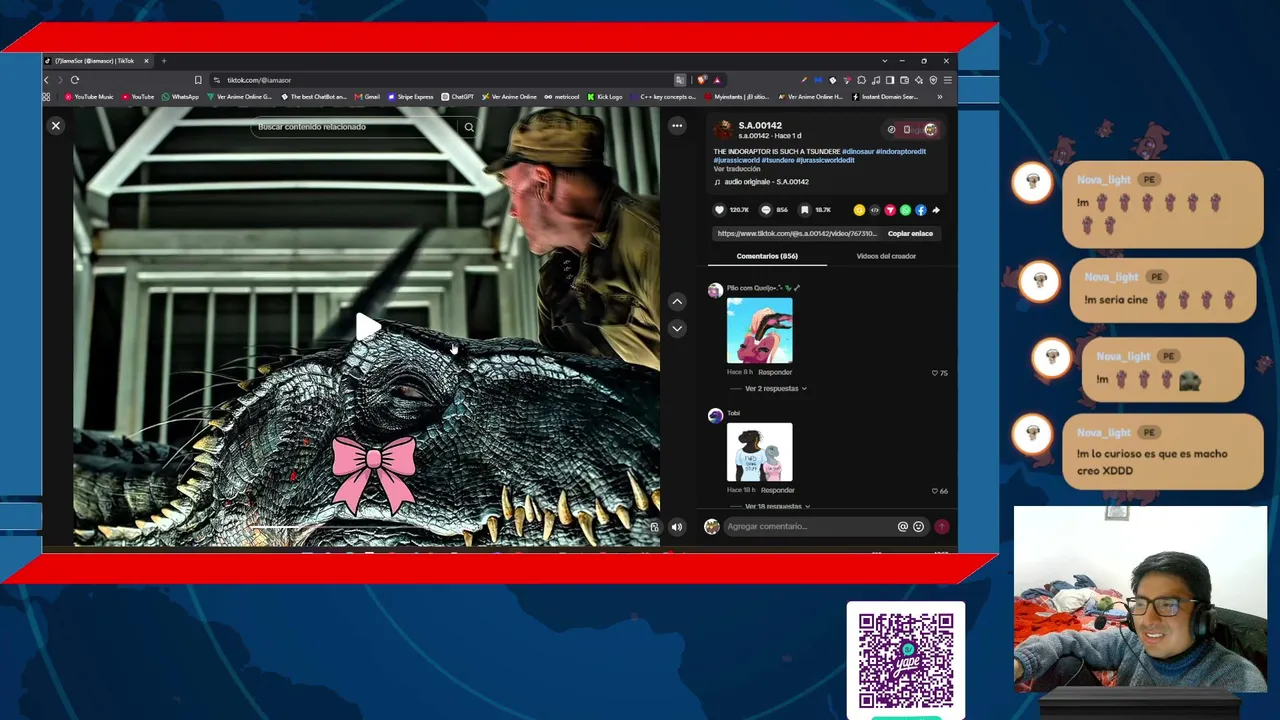Reply to the Tobi comment

click(777, 490)
